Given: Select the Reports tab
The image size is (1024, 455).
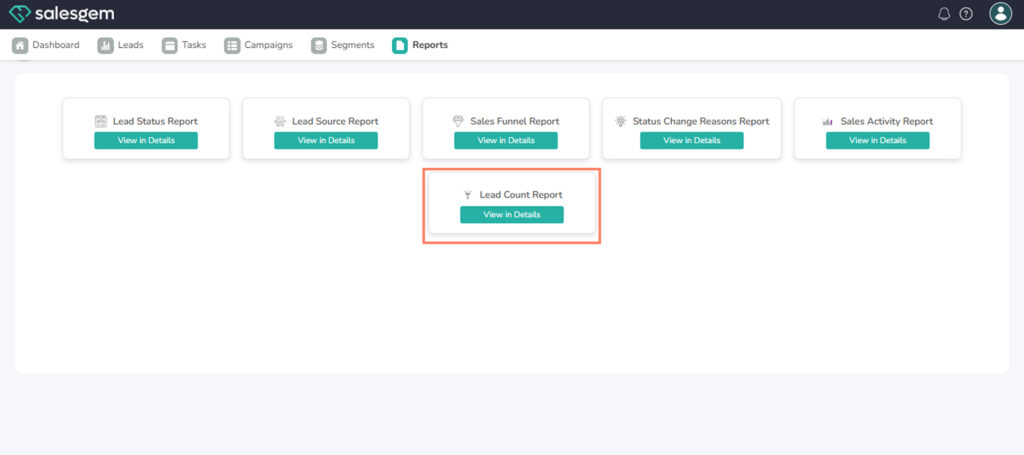Looking at the screenshot, I should (x=420, y=45).
